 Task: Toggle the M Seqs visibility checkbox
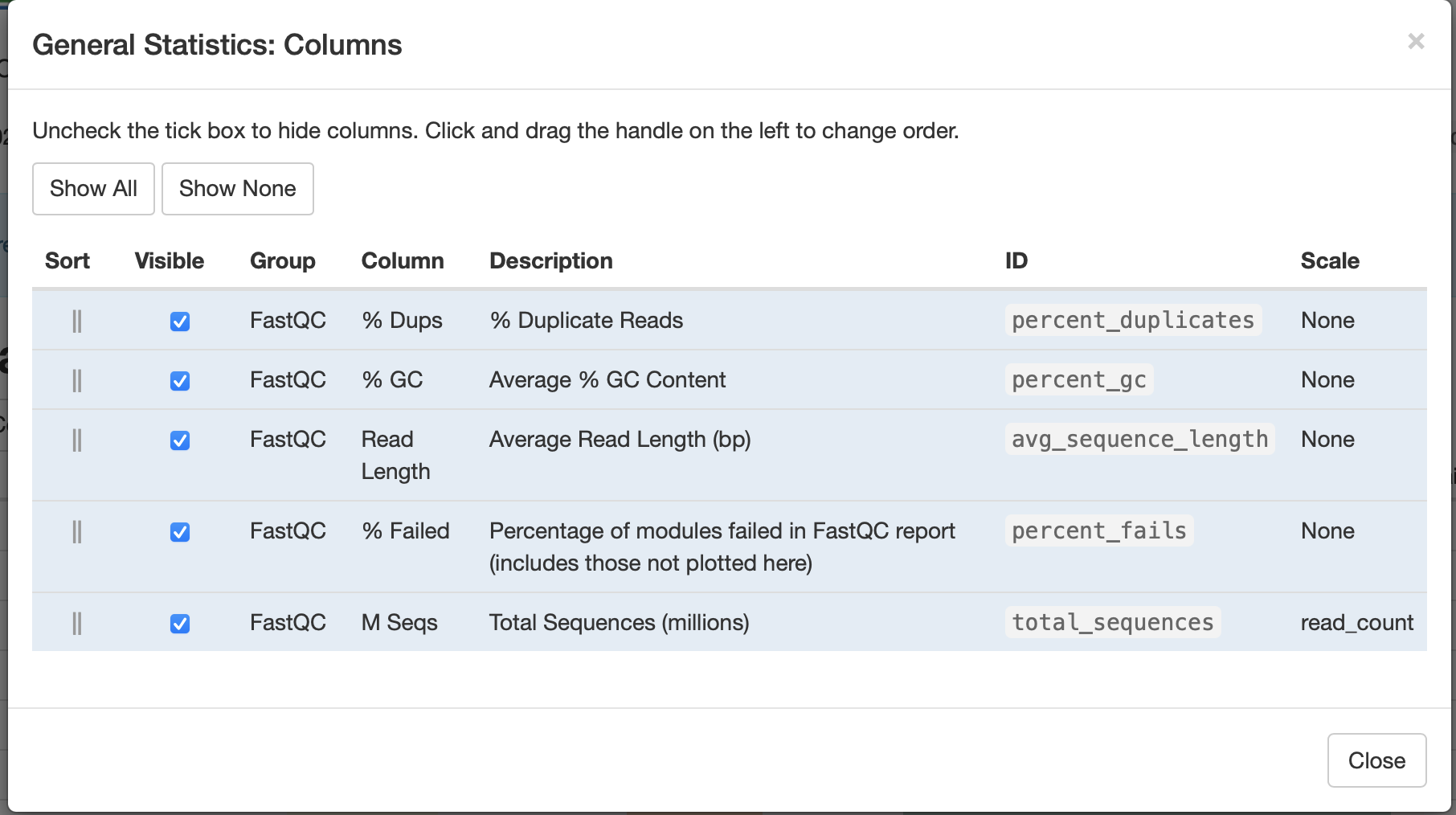pyautogui.click(x=180, y=624)
